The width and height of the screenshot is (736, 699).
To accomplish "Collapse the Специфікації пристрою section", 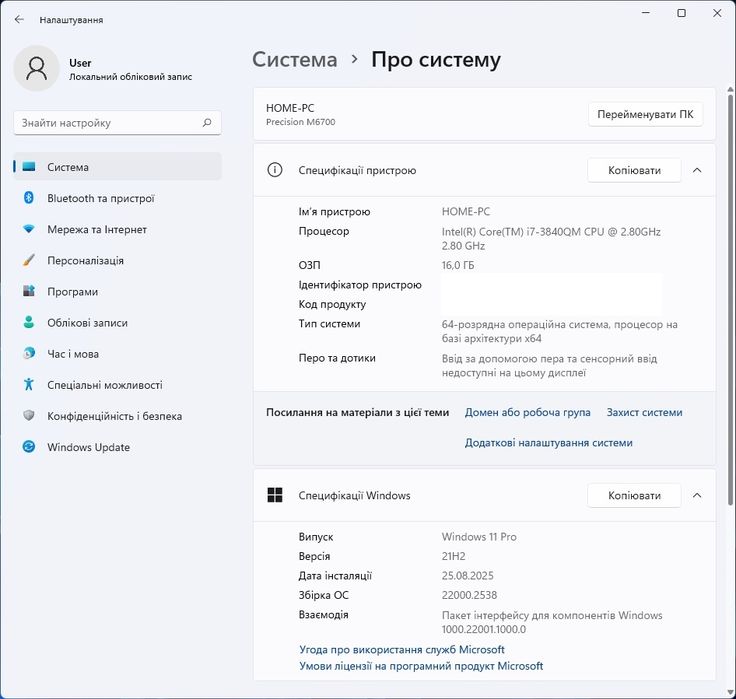I will (697, 170).
